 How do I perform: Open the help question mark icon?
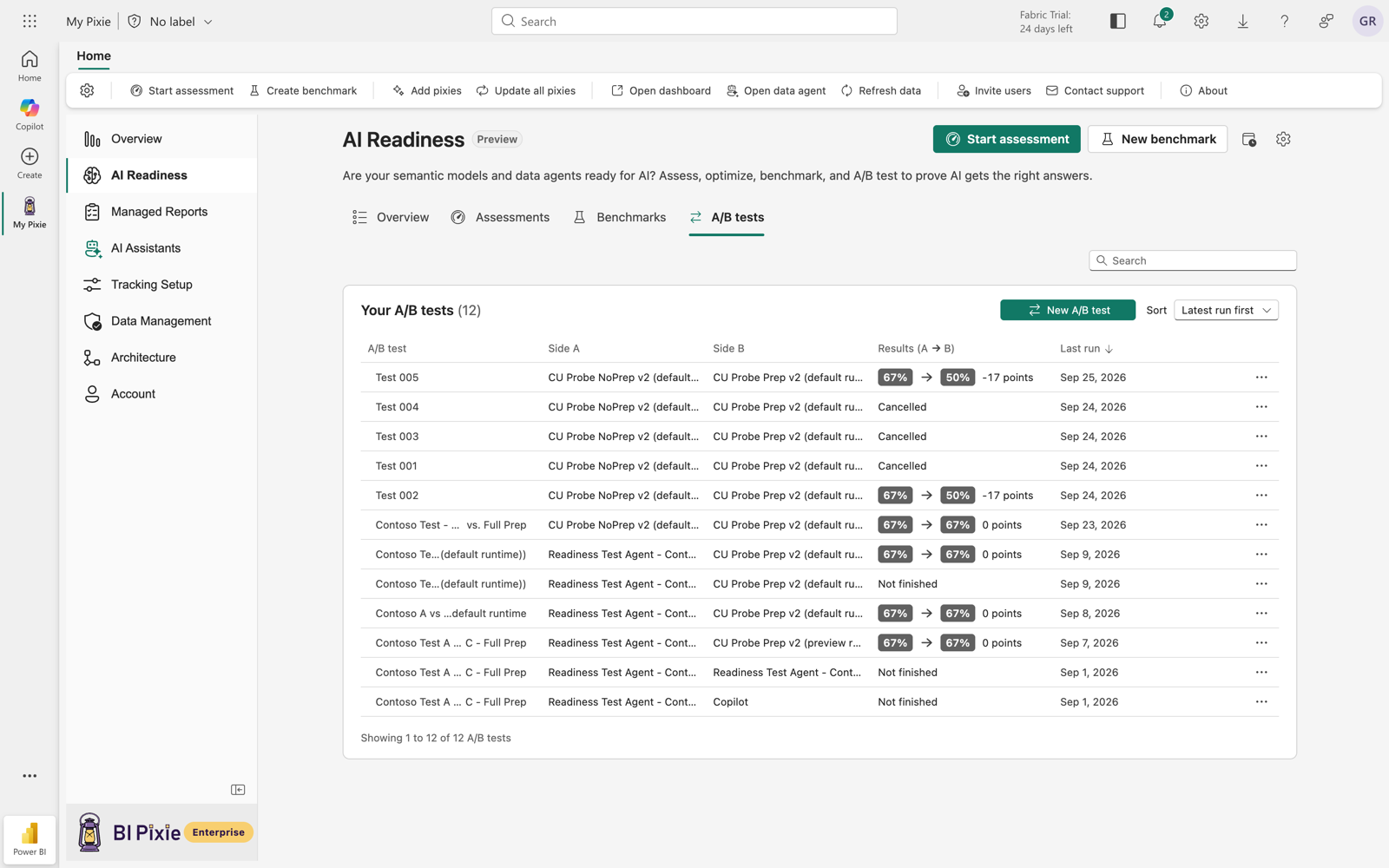tap(1285, 21)
